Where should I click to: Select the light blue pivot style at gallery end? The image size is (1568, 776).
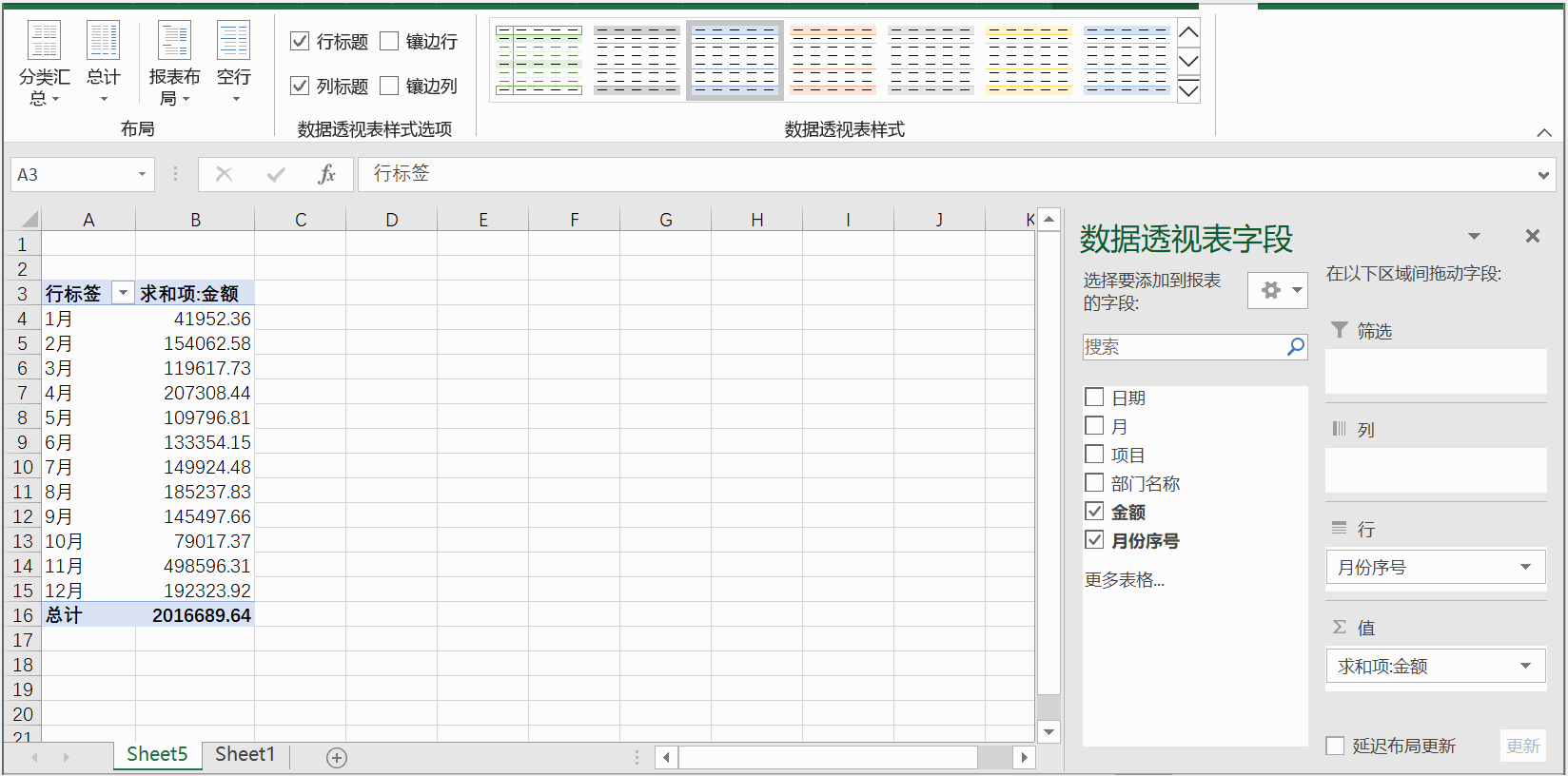pyautogui.click(x=1127, y=60)
